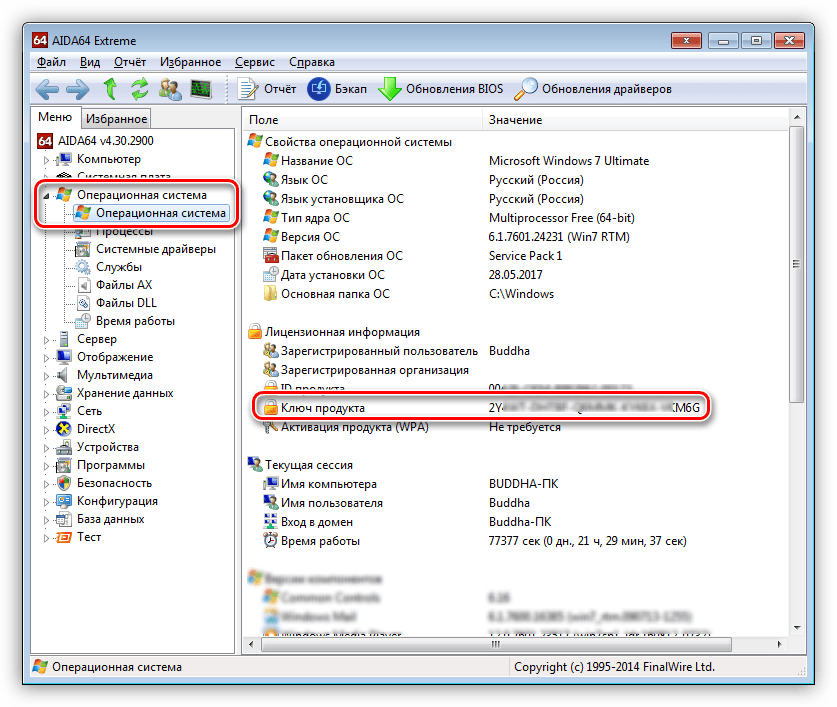837x707 pixels.
Task: Select Системные драйверы in the tree
Action: pos(155,249)
